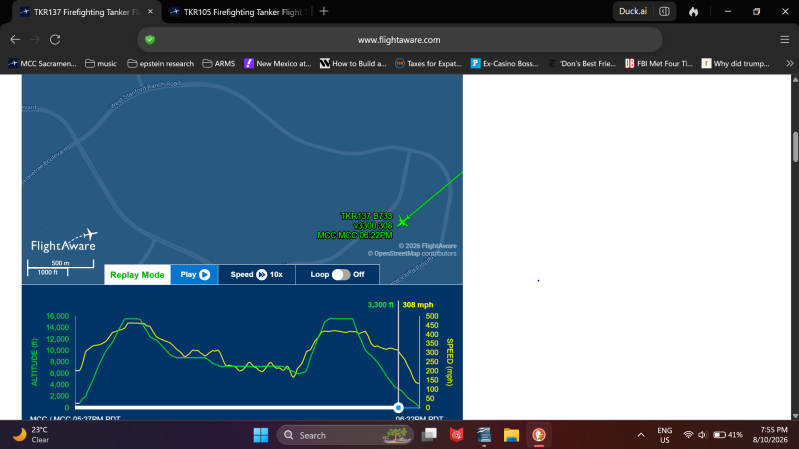The height and width of the screenshot is (449, 799).
Task: Open the epstein research bookmarks folder
Action: point(161,63)
